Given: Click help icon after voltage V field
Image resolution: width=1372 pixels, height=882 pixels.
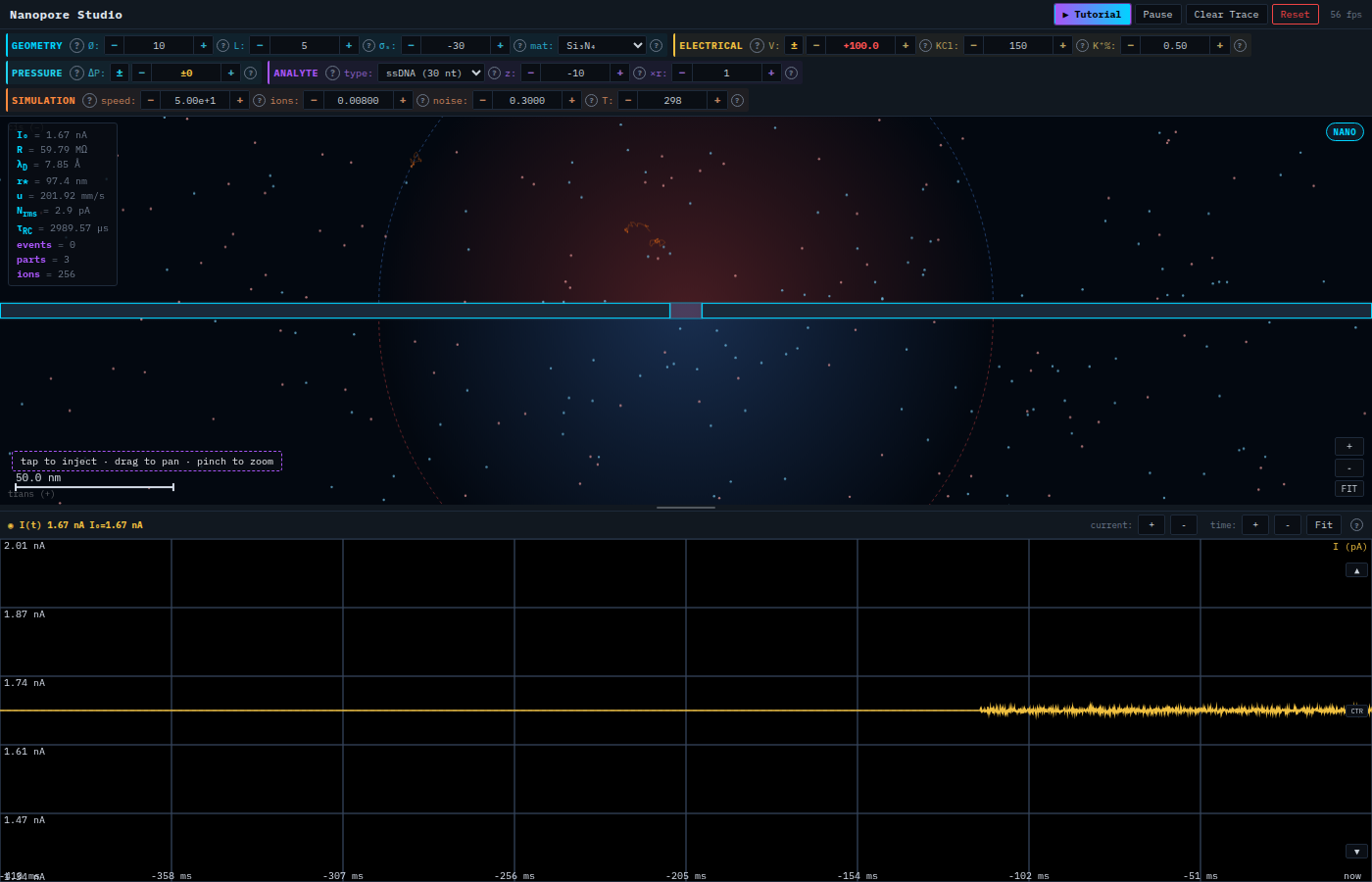Looking at the screenshot, I should pos(925,45).
